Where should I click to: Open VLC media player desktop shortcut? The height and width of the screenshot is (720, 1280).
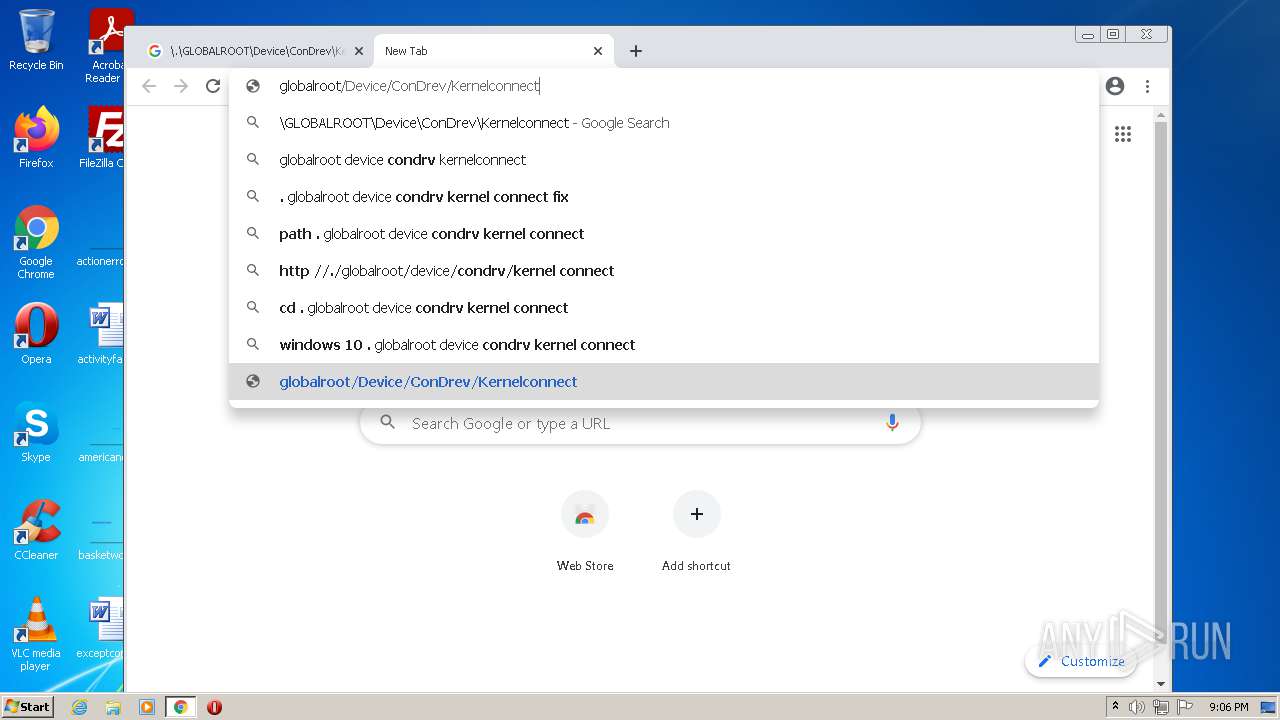(x=36, y=634)
